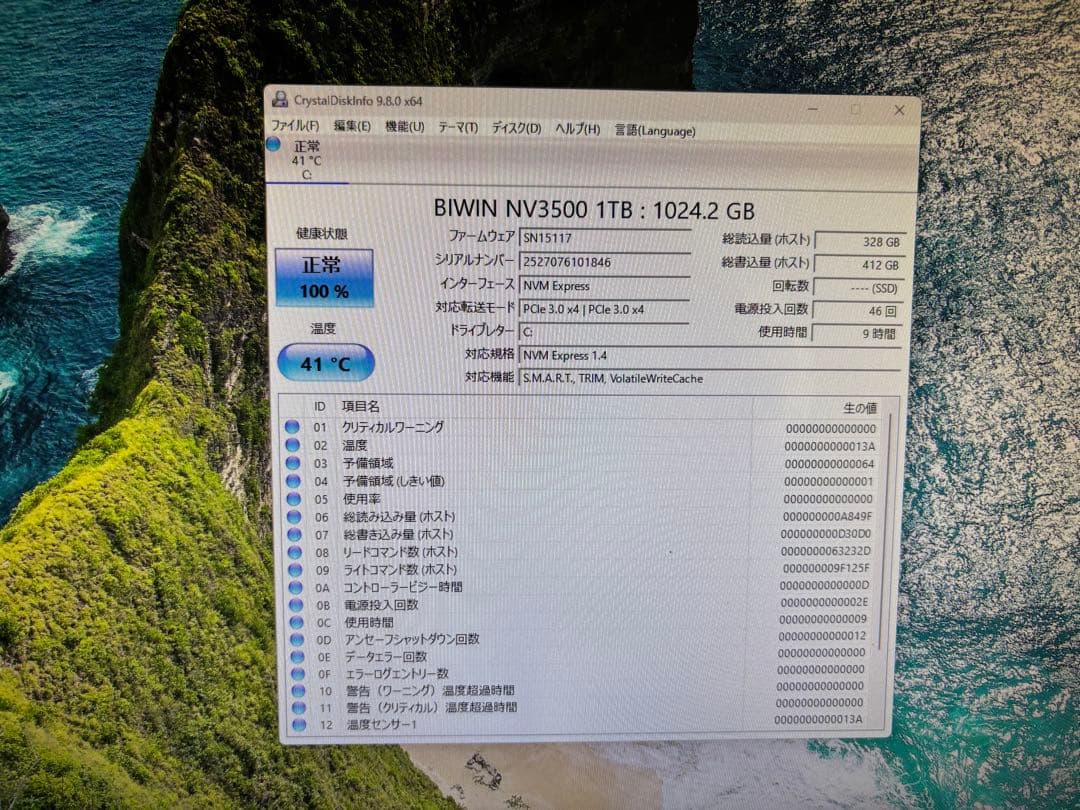This screenshot has width=1080, height=810.
Task: Click the status icon for 予備領域 (しきい値) row
Action: pos(293,481)
